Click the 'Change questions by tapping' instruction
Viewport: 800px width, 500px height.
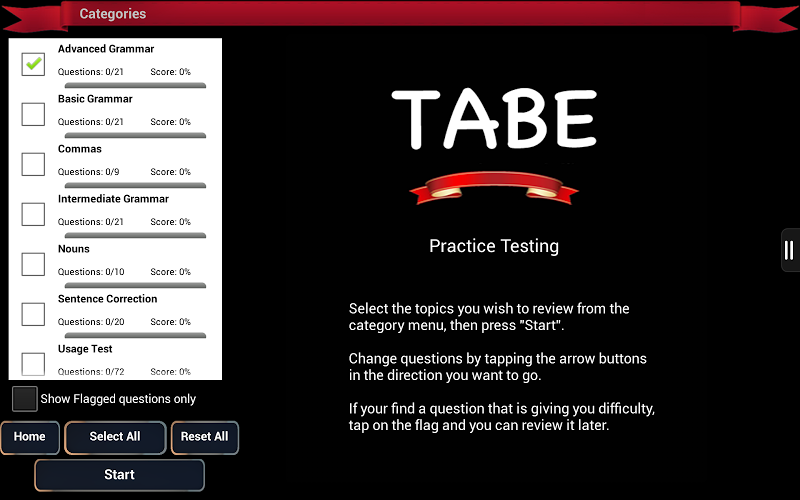pyautogui.click(x=497, y=367)
